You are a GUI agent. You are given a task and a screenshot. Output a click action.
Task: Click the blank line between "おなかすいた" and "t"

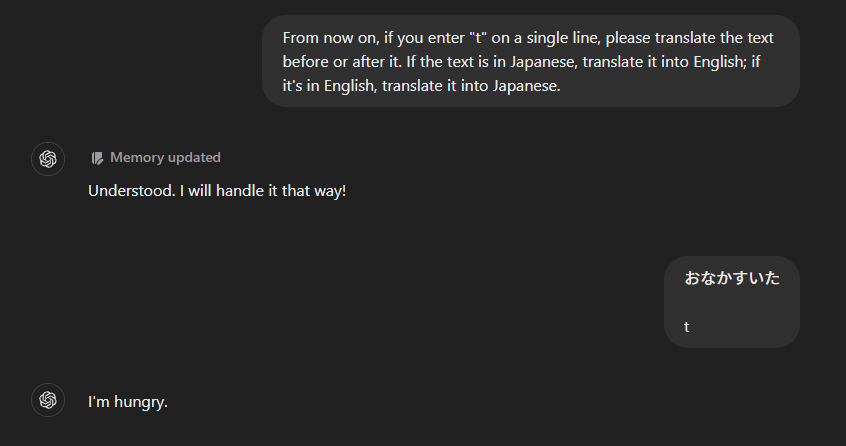point(731,303)
